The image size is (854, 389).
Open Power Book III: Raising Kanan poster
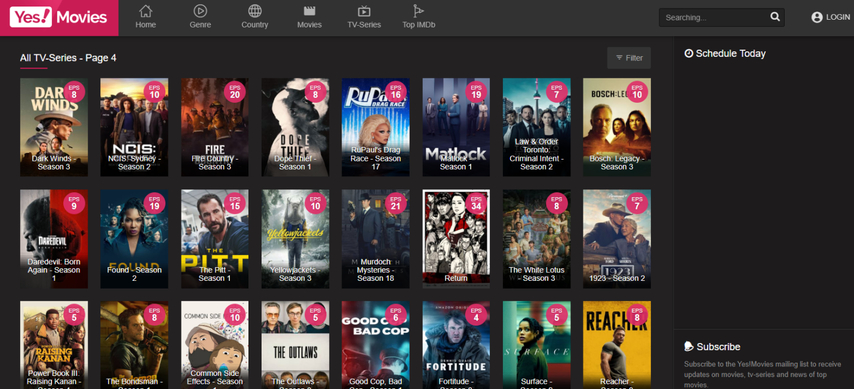click(x=54, y=345)
